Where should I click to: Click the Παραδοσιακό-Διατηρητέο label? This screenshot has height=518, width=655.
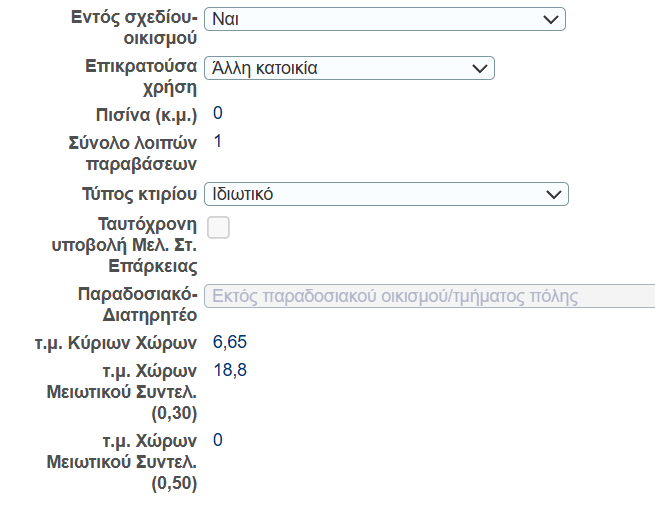coord(137,305)
